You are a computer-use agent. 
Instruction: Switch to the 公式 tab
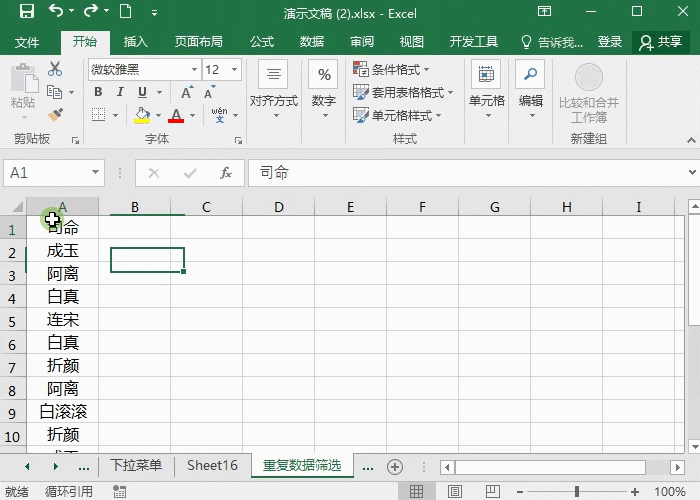tap(262, 42)
